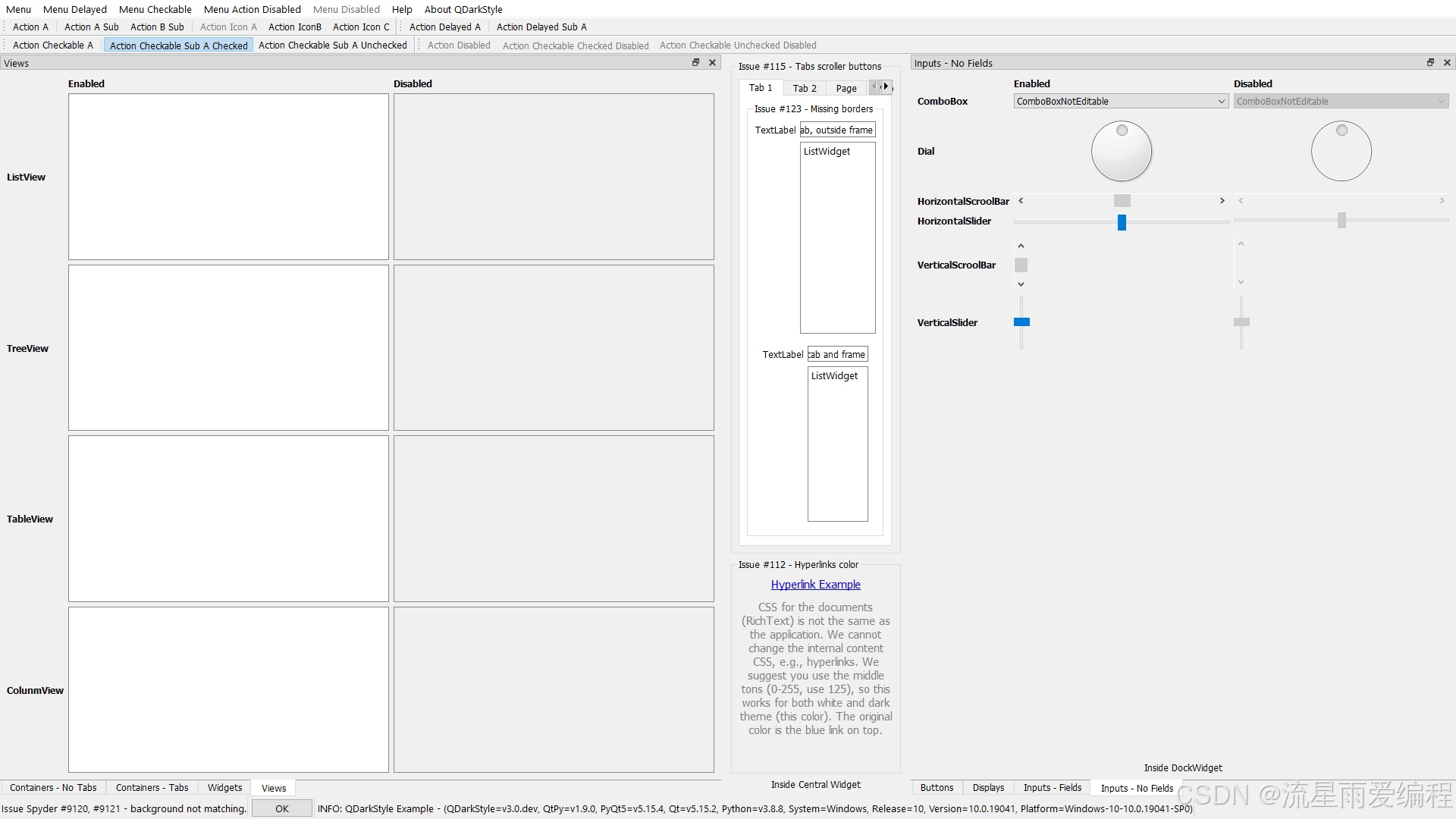
Task: Click vertical scrollbar down arrow
Action: tap(1021, 284)
